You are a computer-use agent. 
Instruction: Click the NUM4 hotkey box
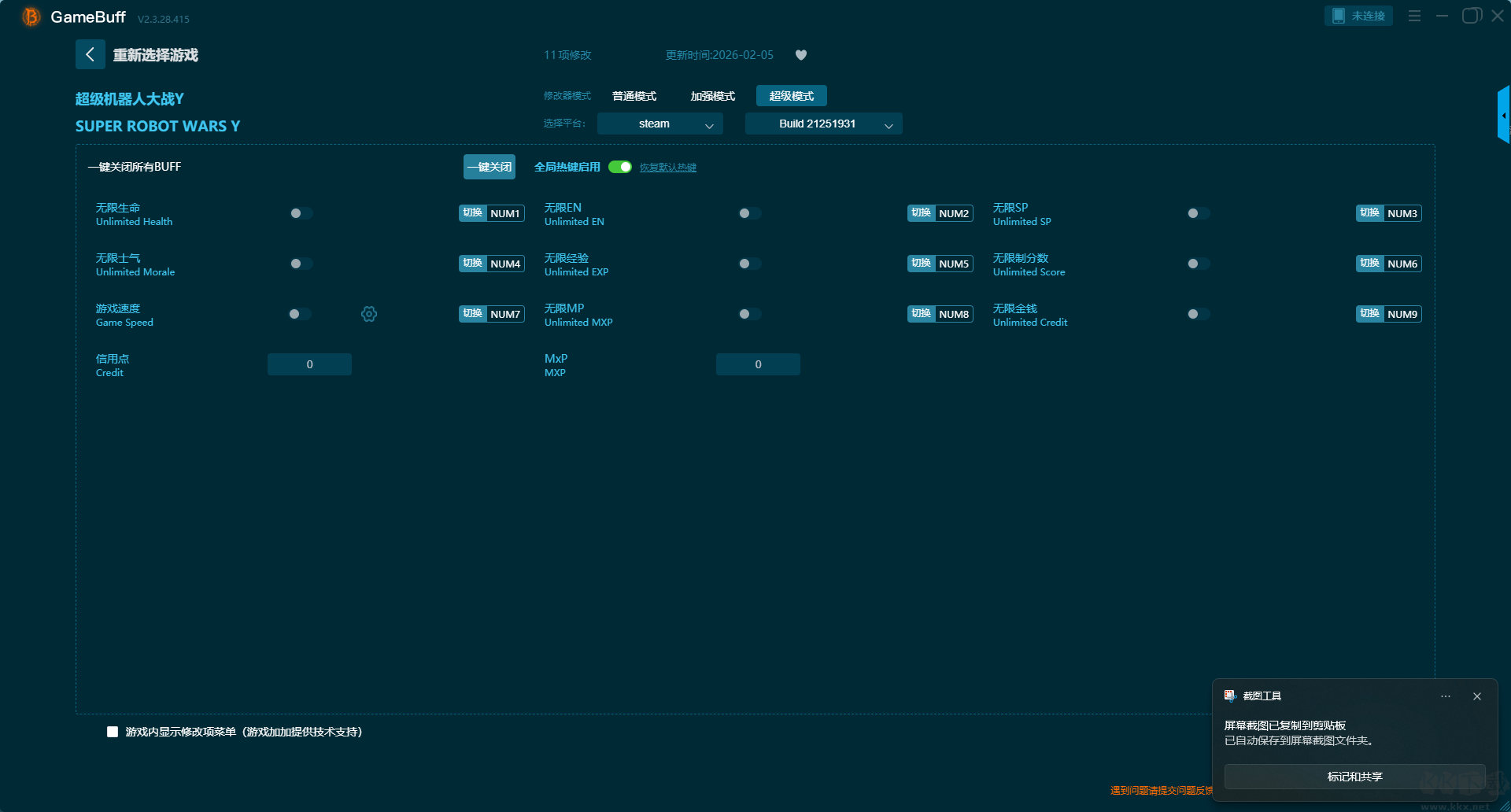(505, 264)
